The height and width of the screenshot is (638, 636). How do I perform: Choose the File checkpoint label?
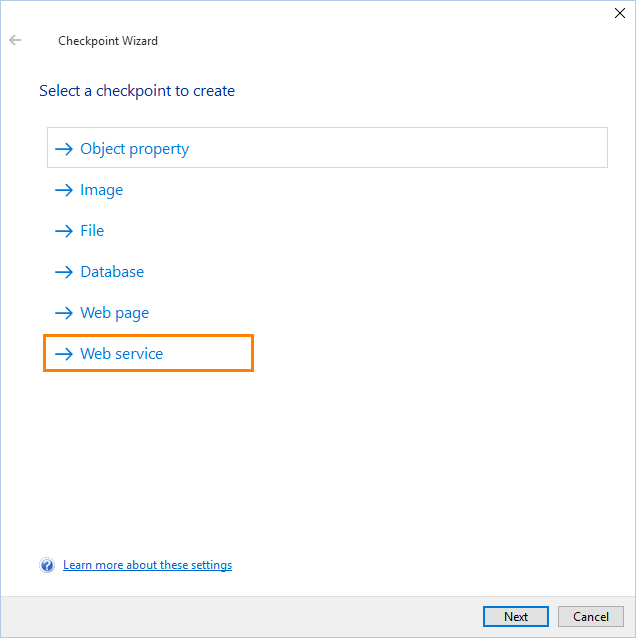click(92, 231)
